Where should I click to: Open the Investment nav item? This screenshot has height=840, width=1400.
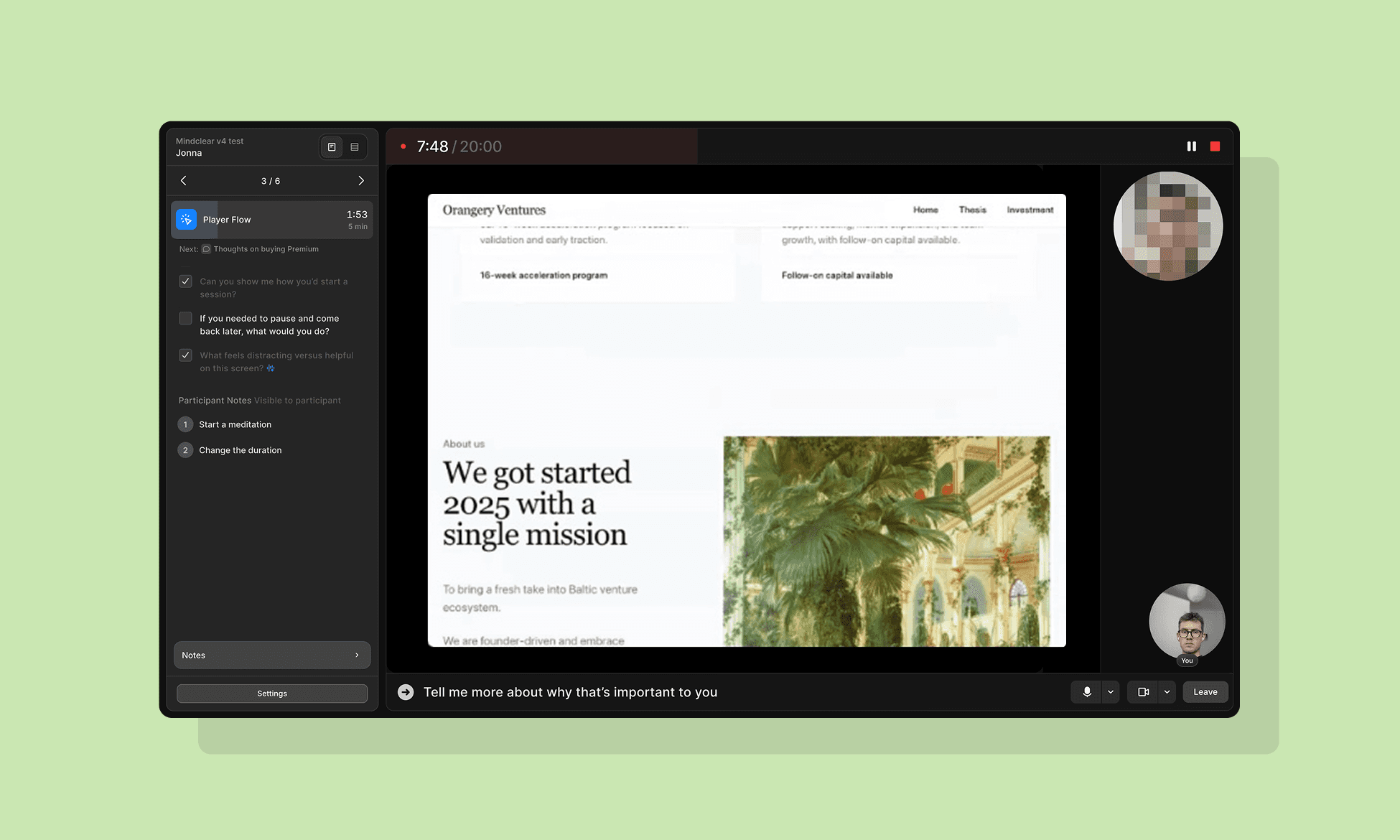pyautogui.click(x=1030, y=210)
